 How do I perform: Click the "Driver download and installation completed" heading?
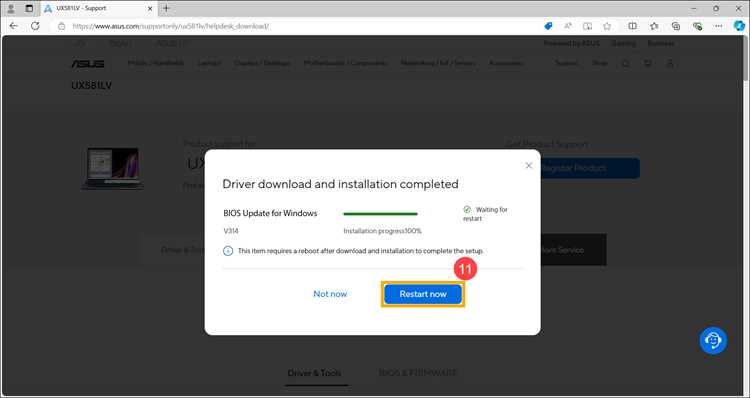[341, 184]
